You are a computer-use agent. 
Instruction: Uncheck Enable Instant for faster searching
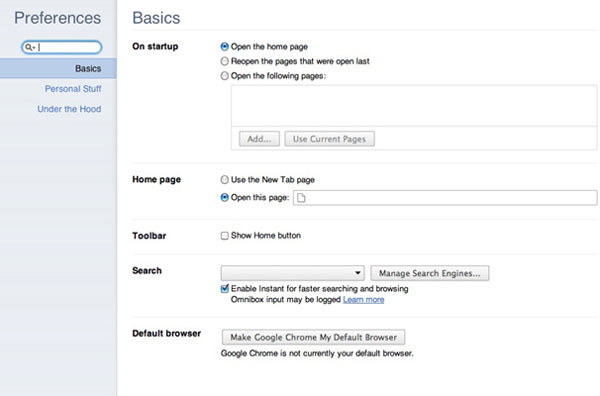tap(225, 288)
